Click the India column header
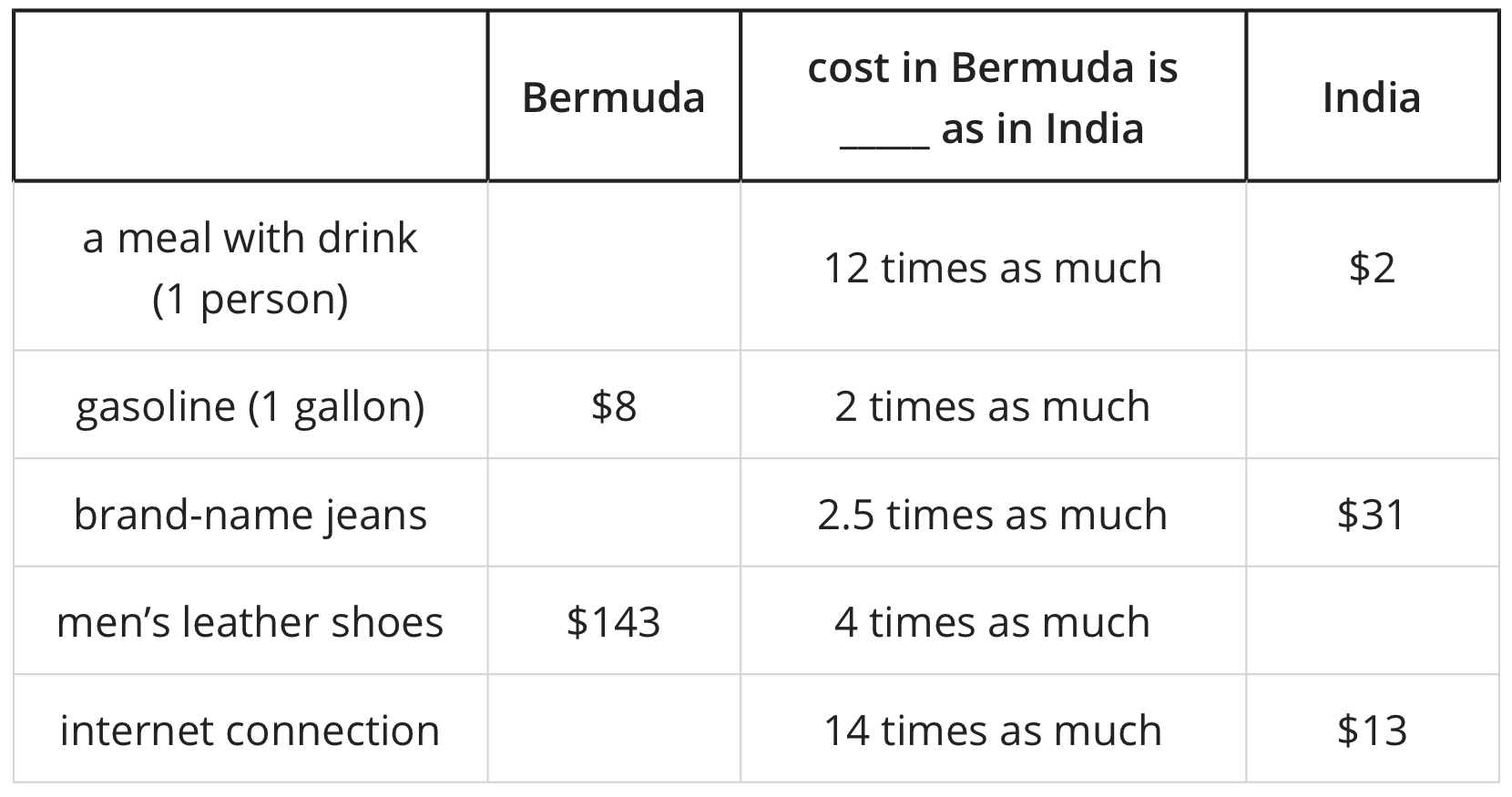The width and height of the screenshot is (1512, 797). [1371, 97]
